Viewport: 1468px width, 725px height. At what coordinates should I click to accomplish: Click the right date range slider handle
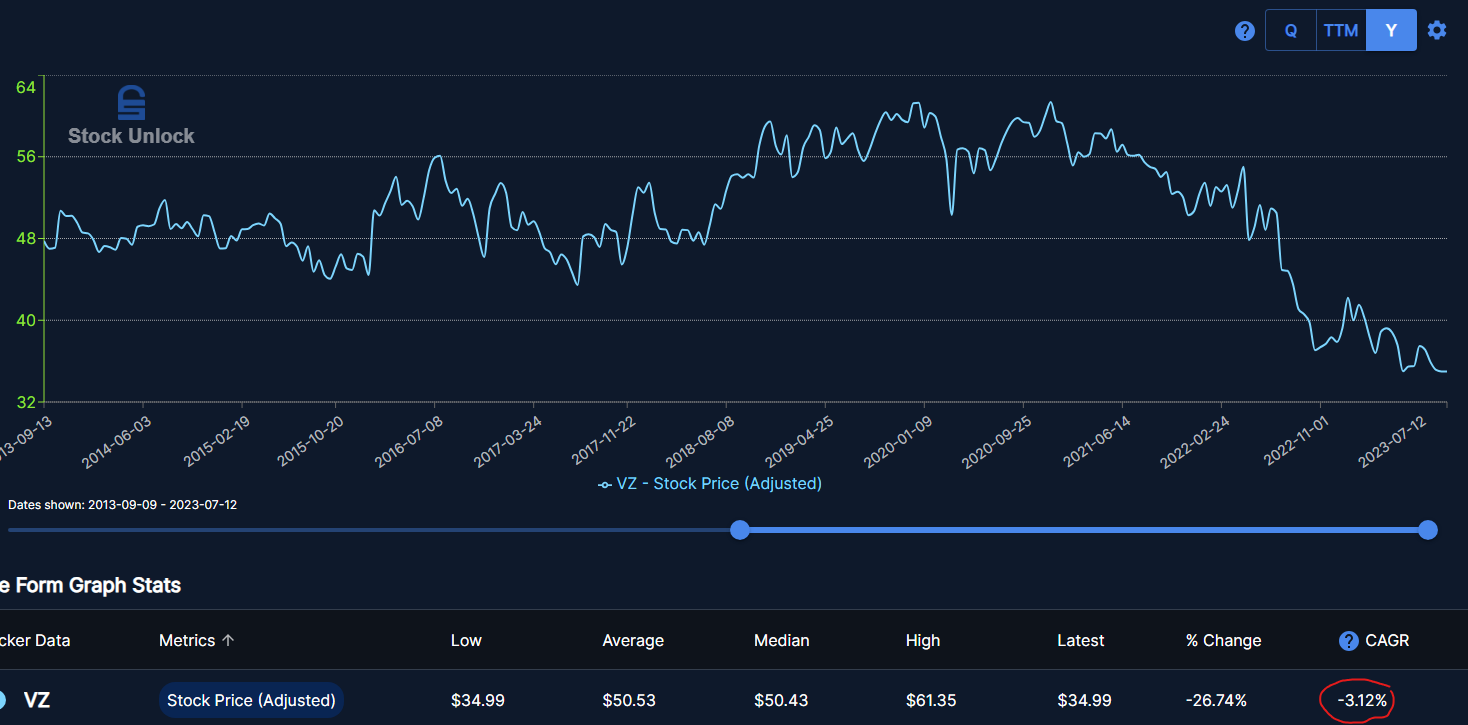pyautogui.click(x=1428, y=530)
